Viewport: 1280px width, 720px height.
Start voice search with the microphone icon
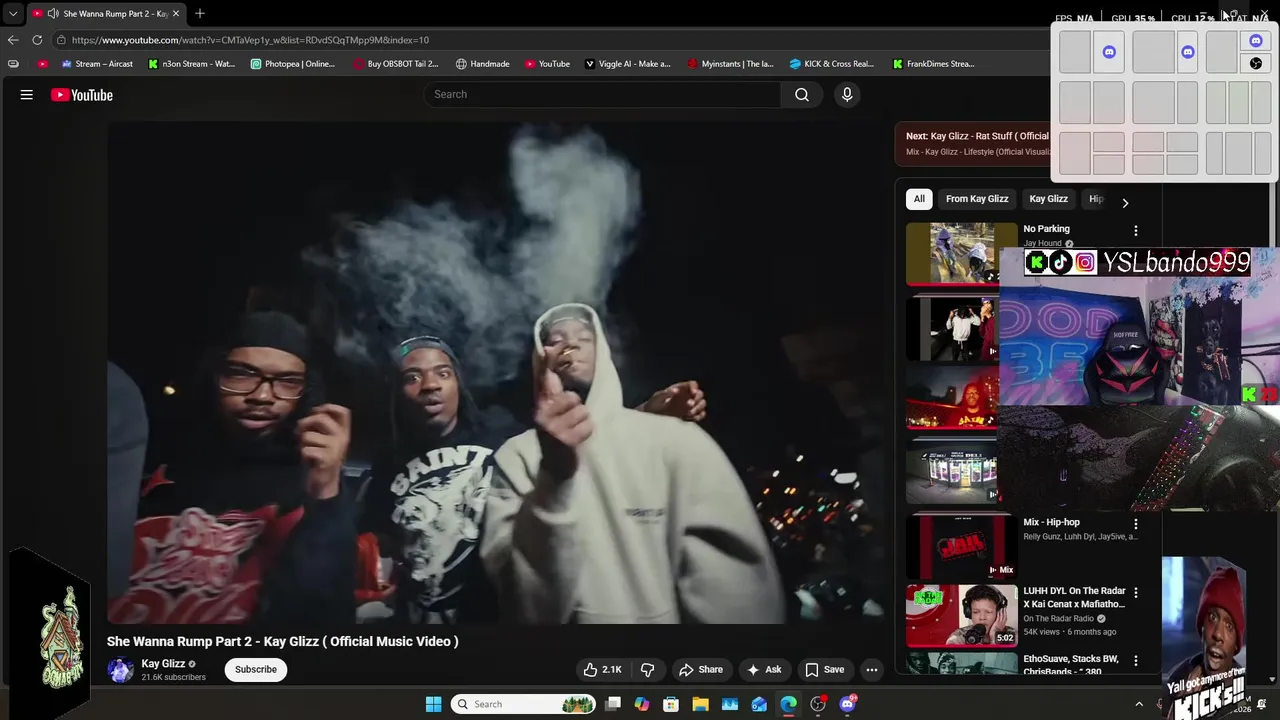pyautogui.click(x=847, y=94)
